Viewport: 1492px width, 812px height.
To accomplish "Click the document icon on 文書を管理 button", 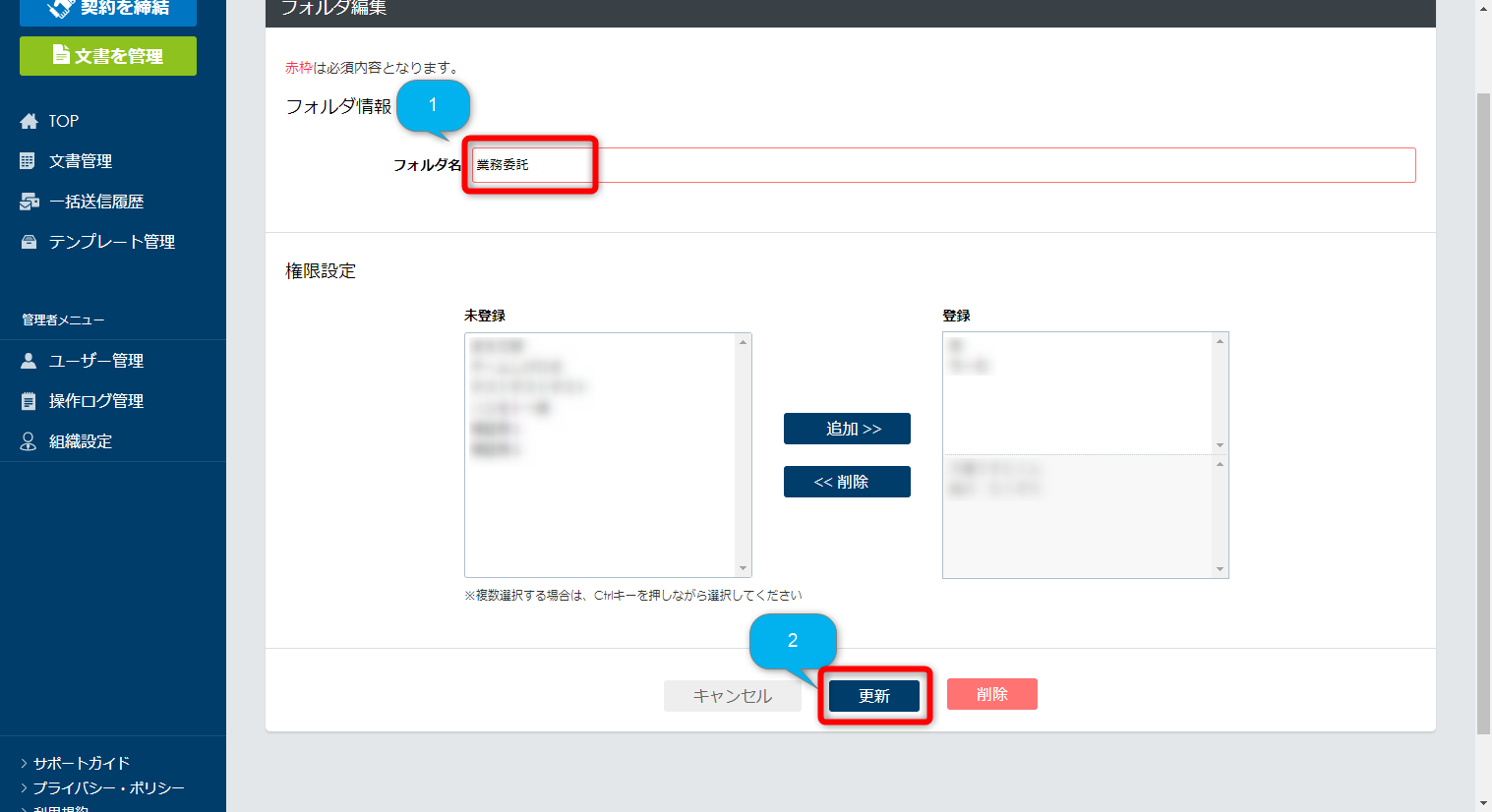I will 61,55.
